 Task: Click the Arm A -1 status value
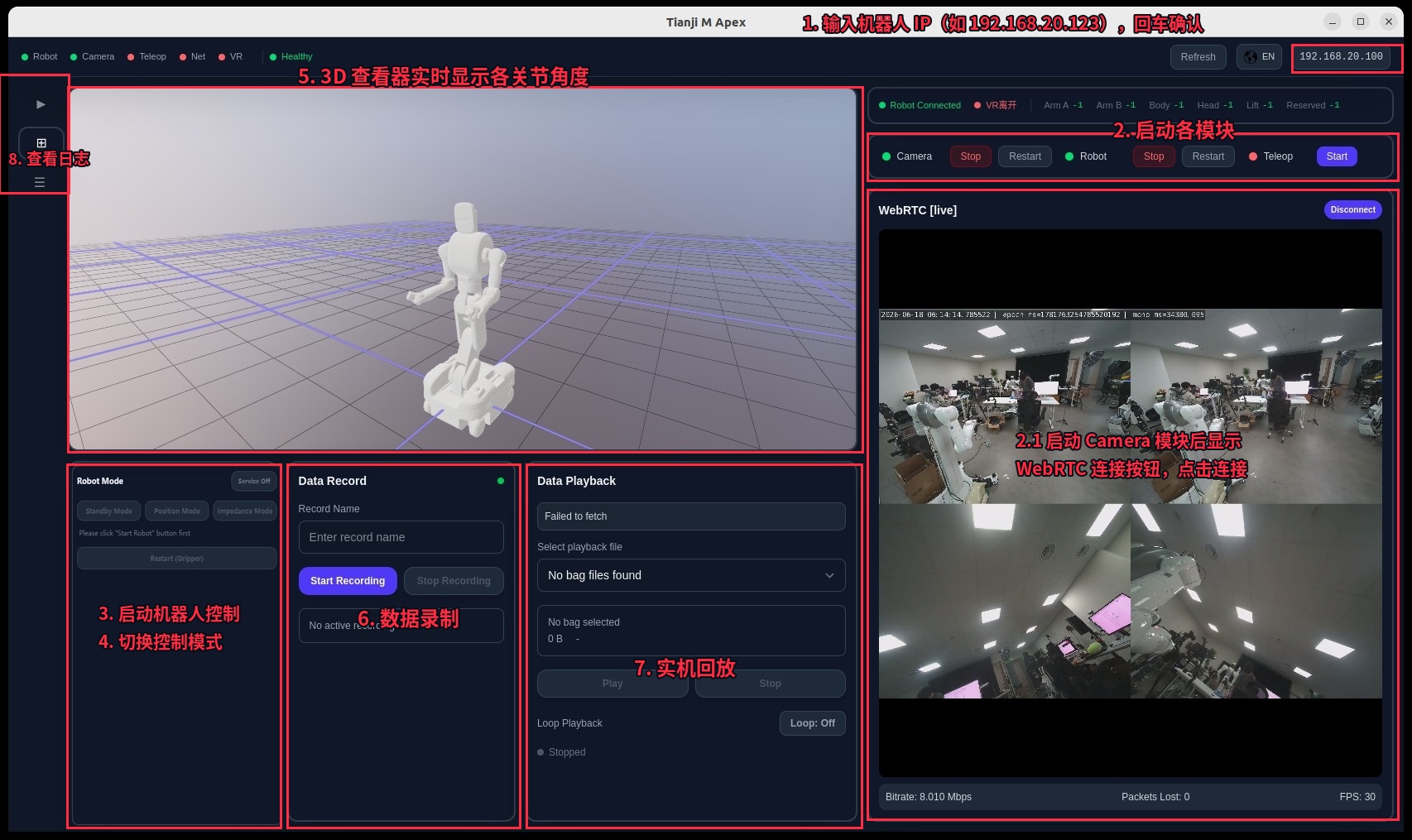[x=1063, y=105]
